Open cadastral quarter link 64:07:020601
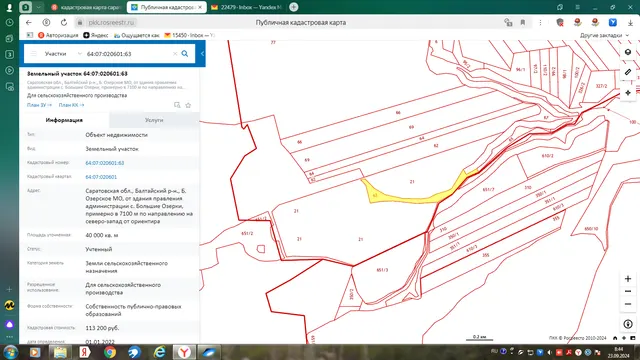This screenshot has width=640, height=360. [x=101, y=177]
